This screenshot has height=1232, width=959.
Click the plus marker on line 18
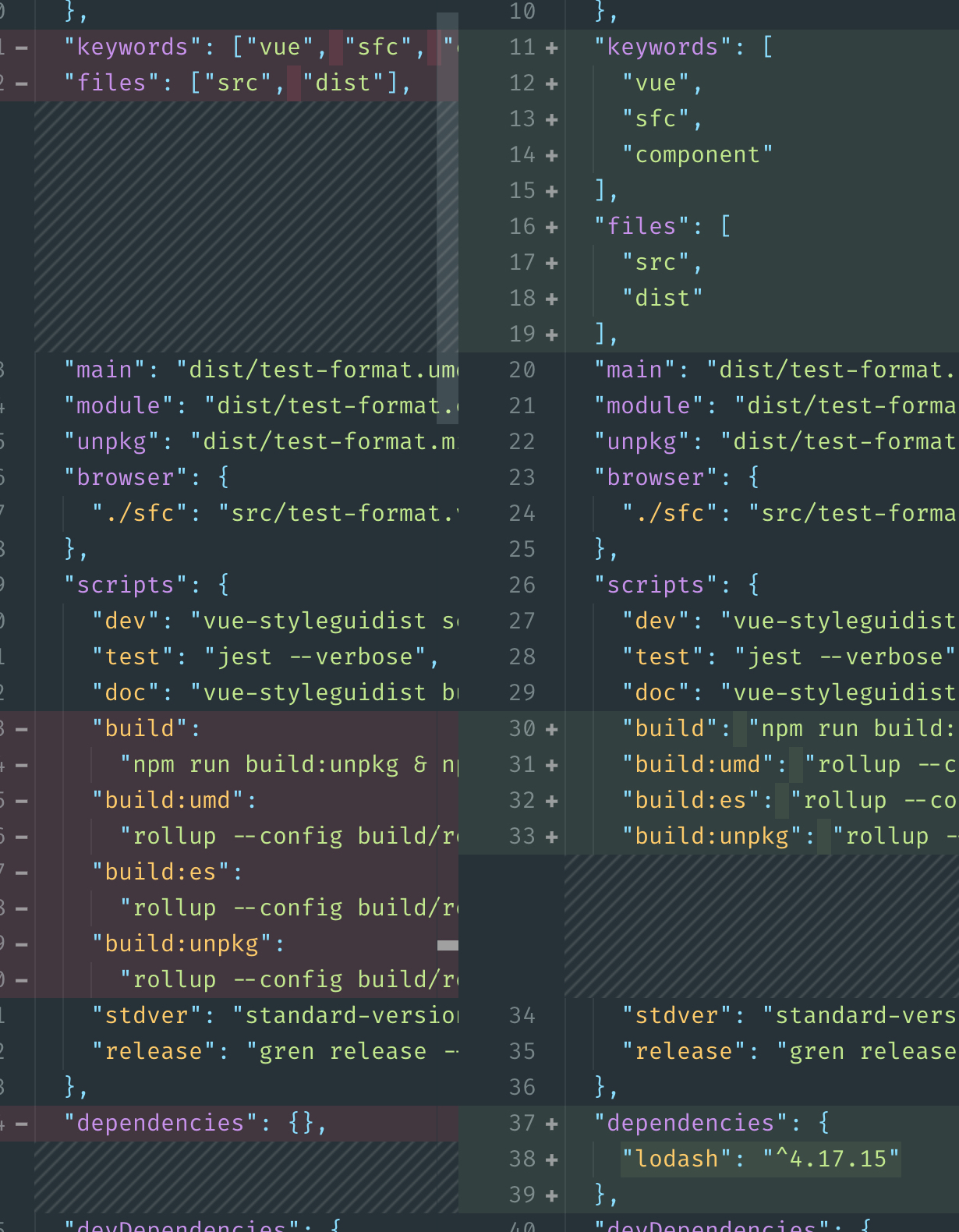pyautogui.click(x=552, y=299)
